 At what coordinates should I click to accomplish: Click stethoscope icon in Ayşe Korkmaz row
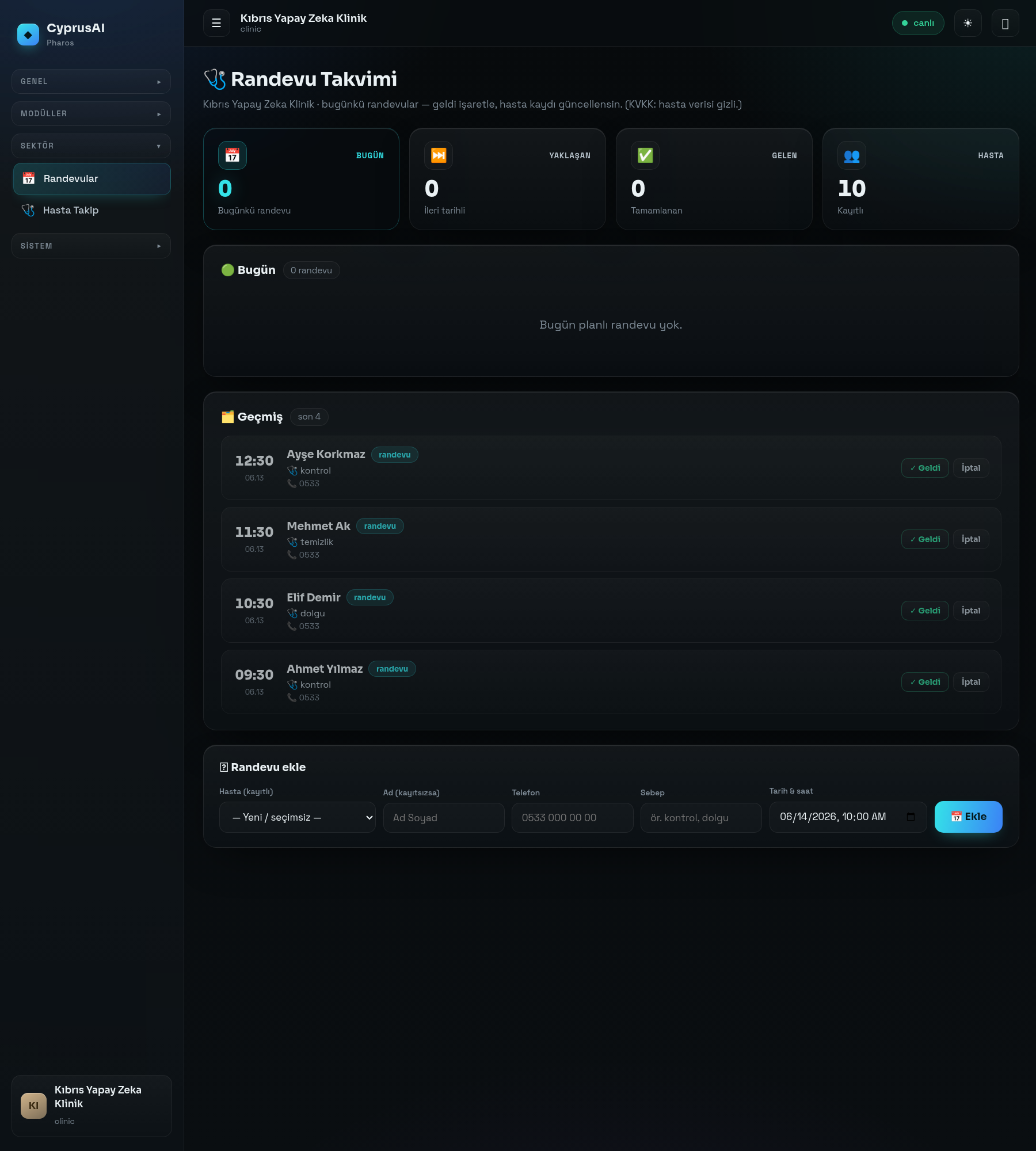(x=292, y=471)
